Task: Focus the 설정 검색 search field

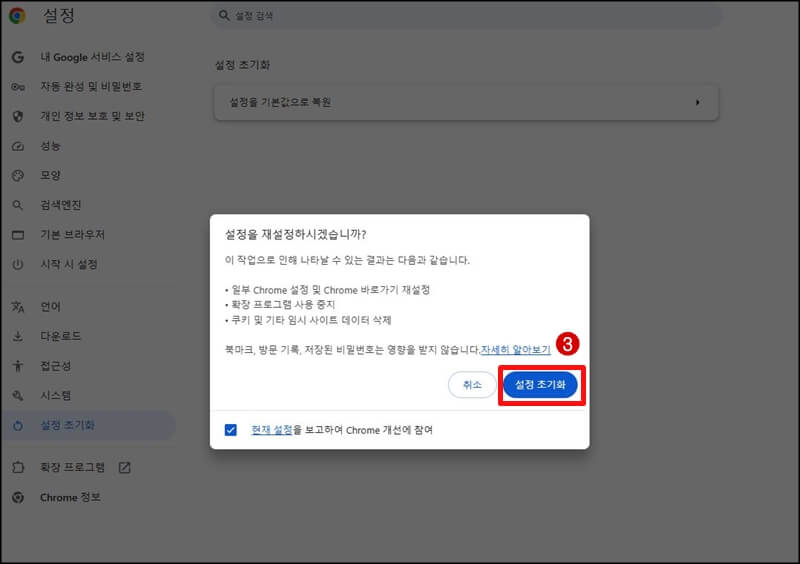Action: [466, 15]
